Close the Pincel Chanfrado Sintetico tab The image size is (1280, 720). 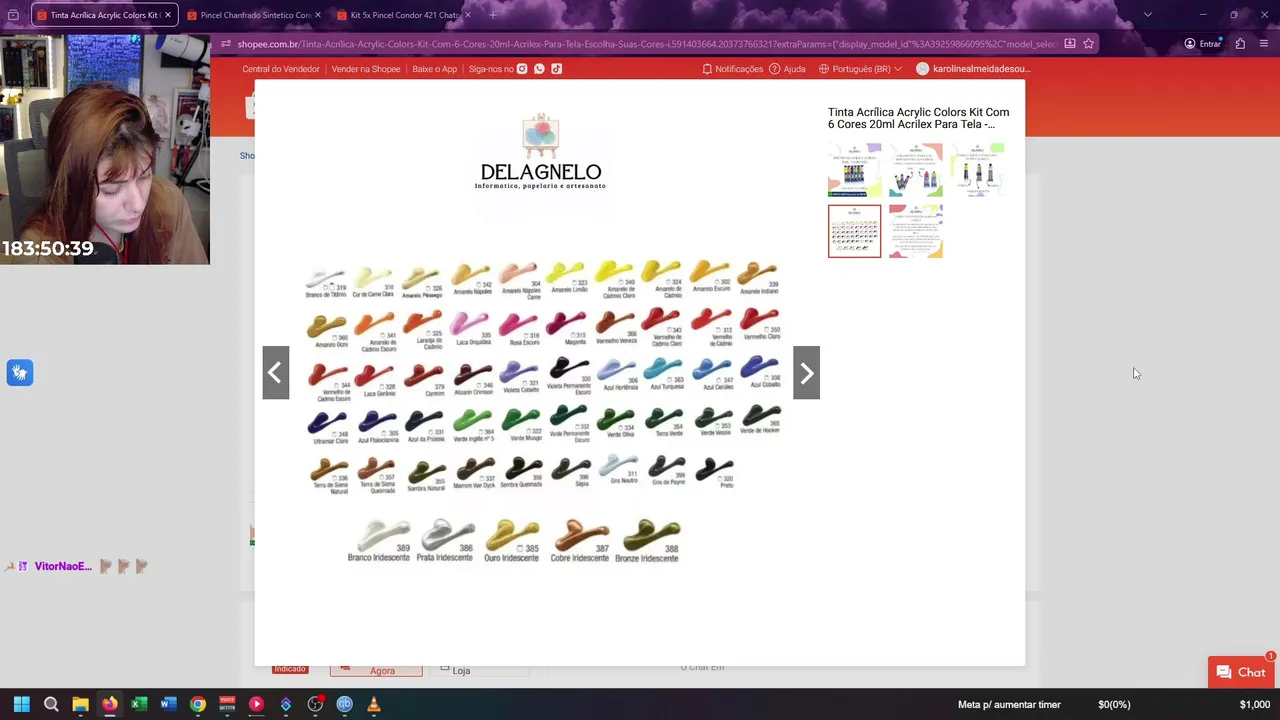[x=317, y=15]
